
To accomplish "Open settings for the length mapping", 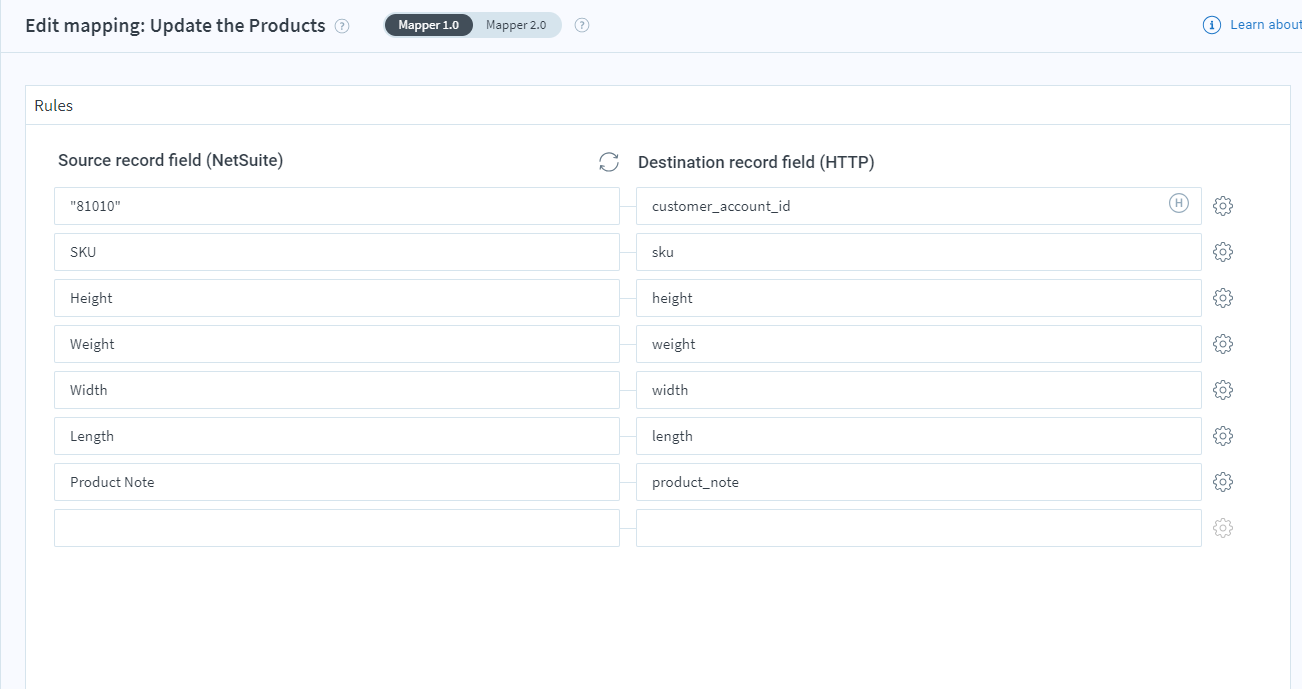I will [x=1222, y=435].
